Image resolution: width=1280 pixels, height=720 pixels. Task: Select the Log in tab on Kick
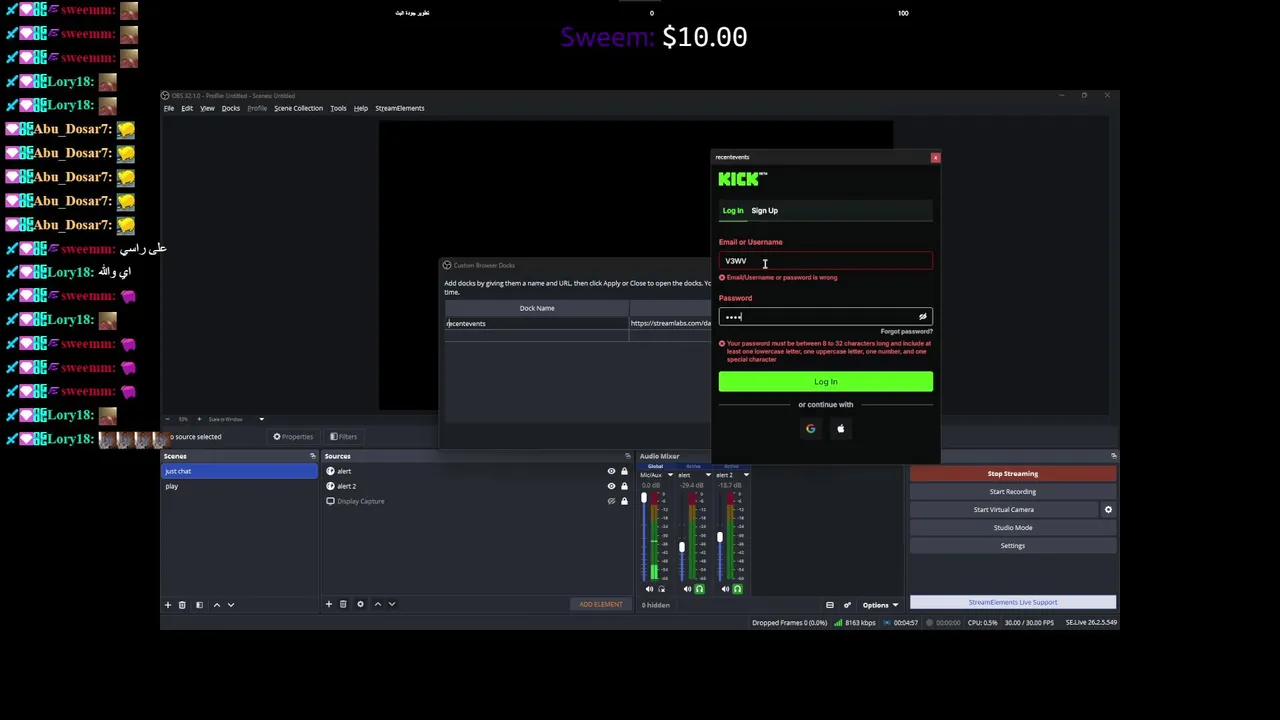click(x=733, y=211)
